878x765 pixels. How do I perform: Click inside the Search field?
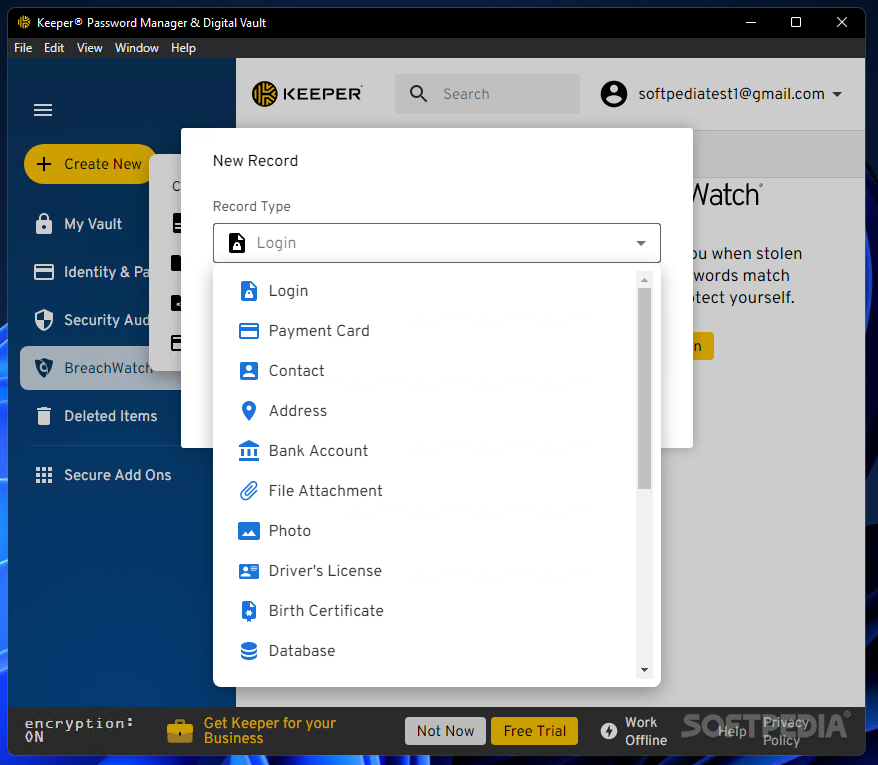pyautogui.click(x=487, y=94)
